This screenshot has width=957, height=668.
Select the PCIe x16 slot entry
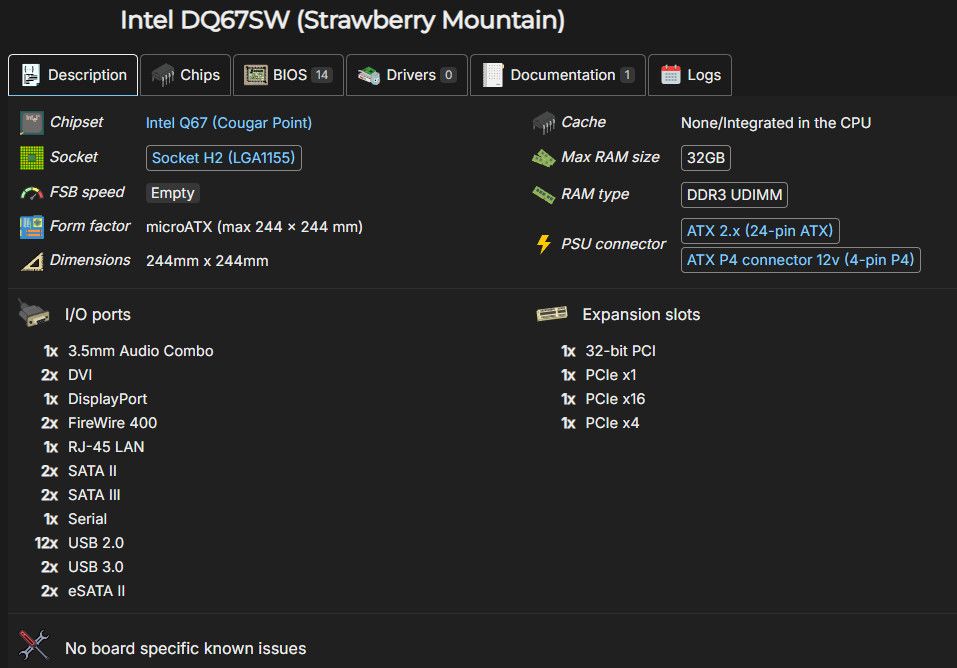[615, 399]
